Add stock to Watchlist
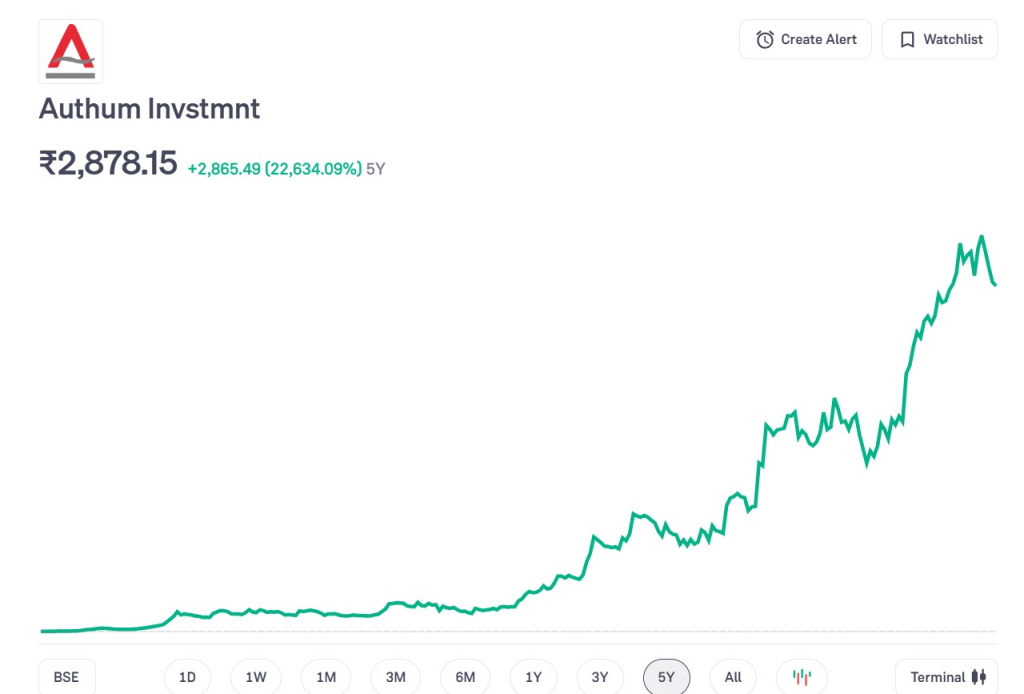 [940, 40]
